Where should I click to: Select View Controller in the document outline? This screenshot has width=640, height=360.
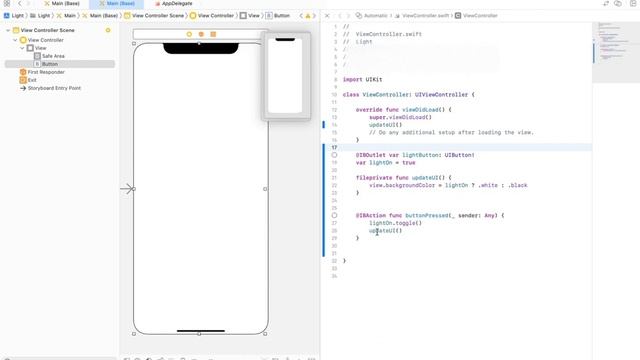click(45, 40)
